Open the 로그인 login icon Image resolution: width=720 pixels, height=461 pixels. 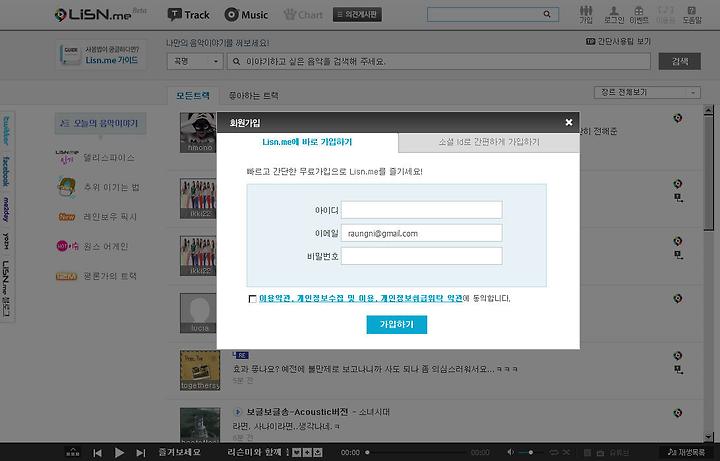(613, 15)
